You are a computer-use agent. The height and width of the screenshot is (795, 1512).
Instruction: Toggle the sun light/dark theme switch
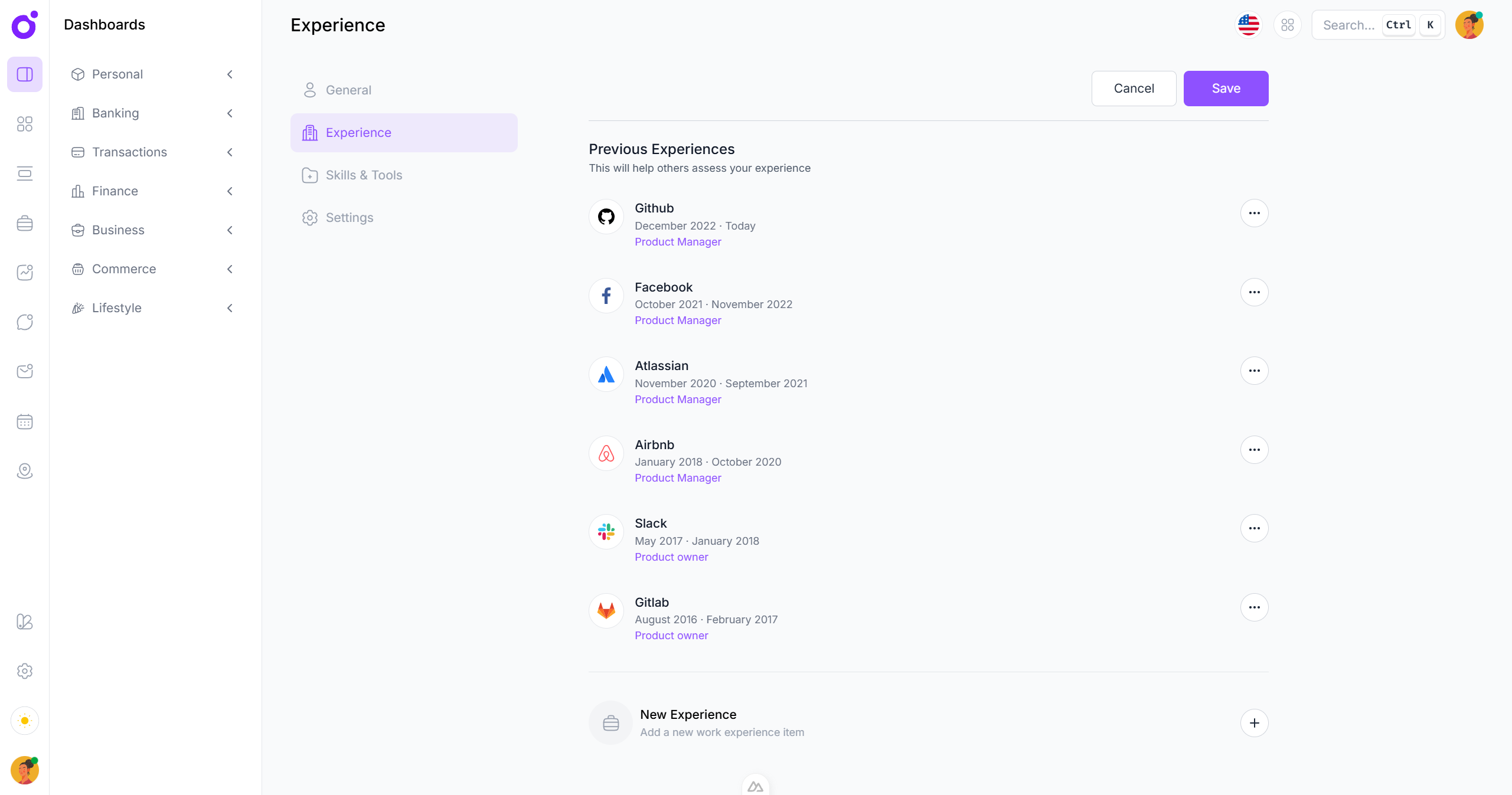pos(25,721)
